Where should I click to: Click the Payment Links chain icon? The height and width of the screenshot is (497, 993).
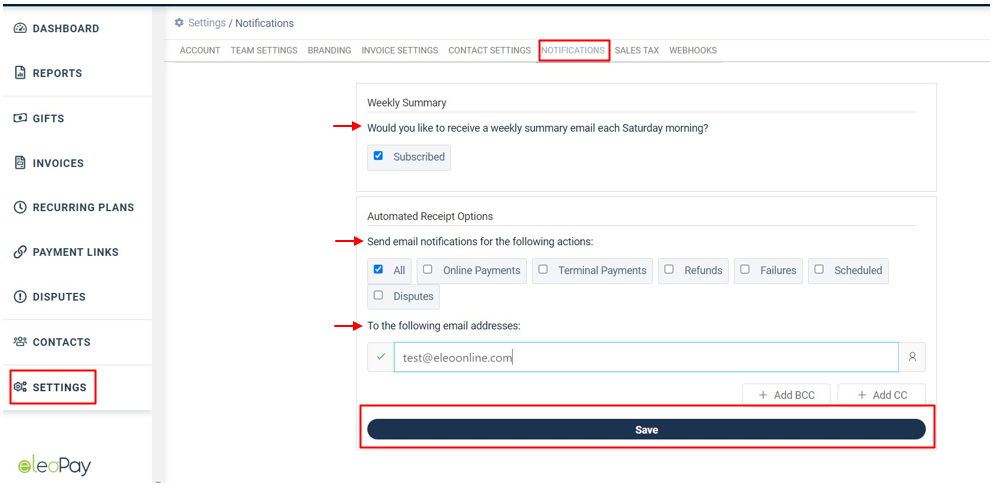[20, 252]
